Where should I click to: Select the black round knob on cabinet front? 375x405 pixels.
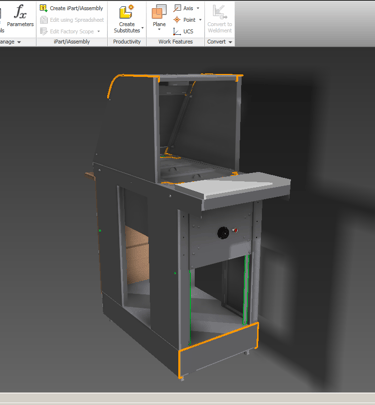(x=223, y=232)
